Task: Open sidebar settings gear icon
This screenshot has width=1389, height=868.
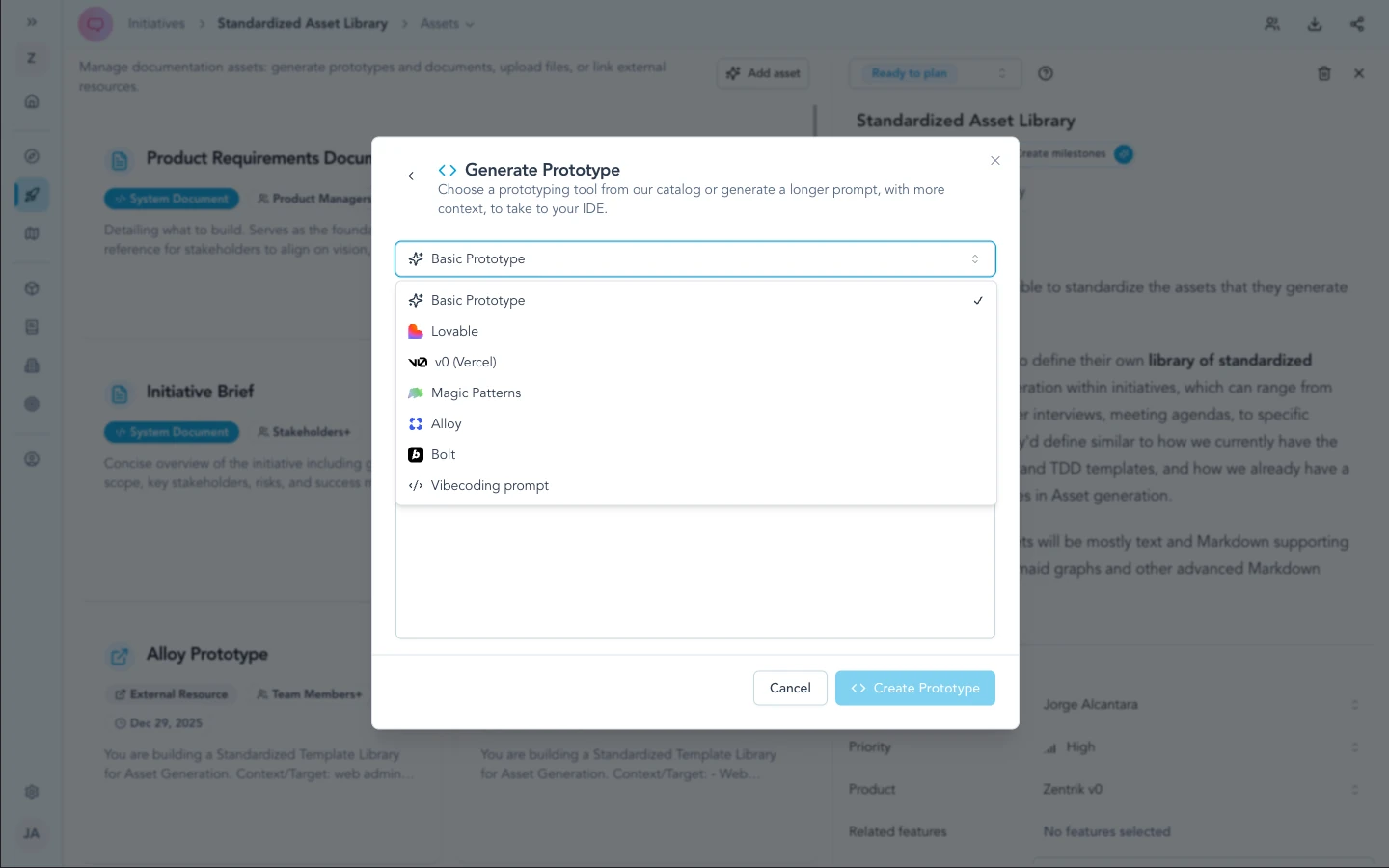Action: [x=32, y=792]
